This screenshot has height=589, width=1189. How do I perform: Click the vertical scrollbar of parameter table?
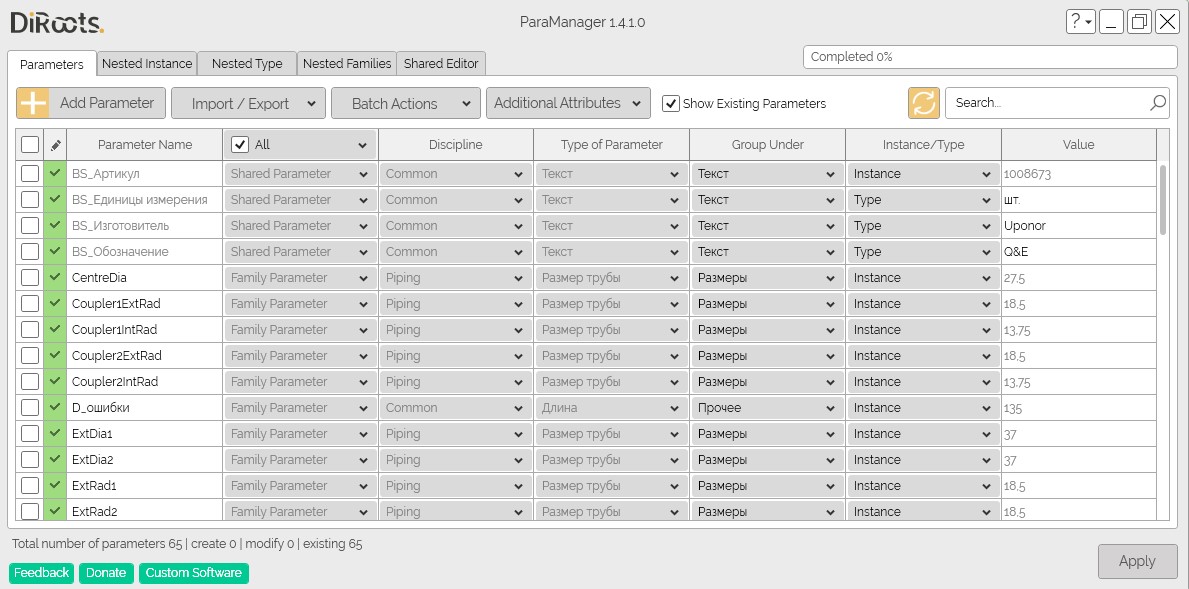[x=1162, y=200]
